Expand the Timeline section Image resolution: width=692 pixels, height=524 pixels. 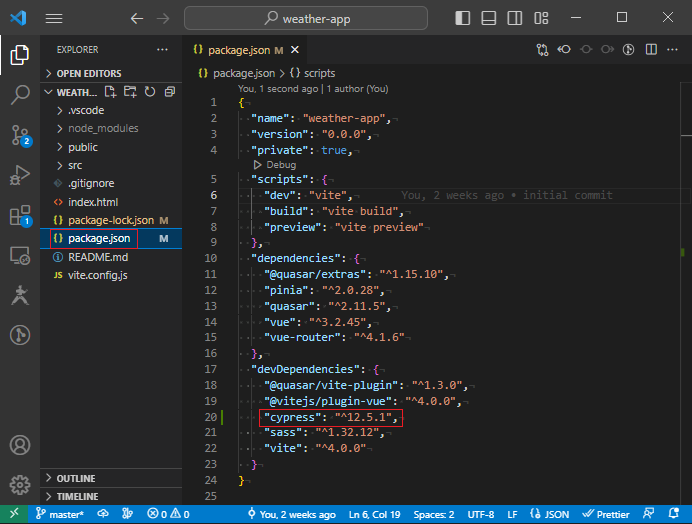click(x=111, y=497)
